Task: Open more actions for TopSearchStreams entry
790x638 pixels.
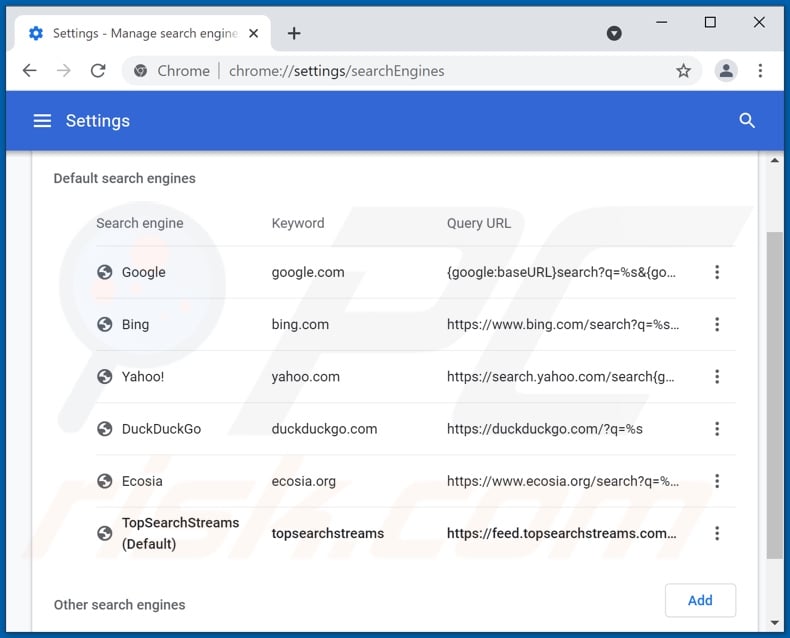Action: tap(716, 533)
